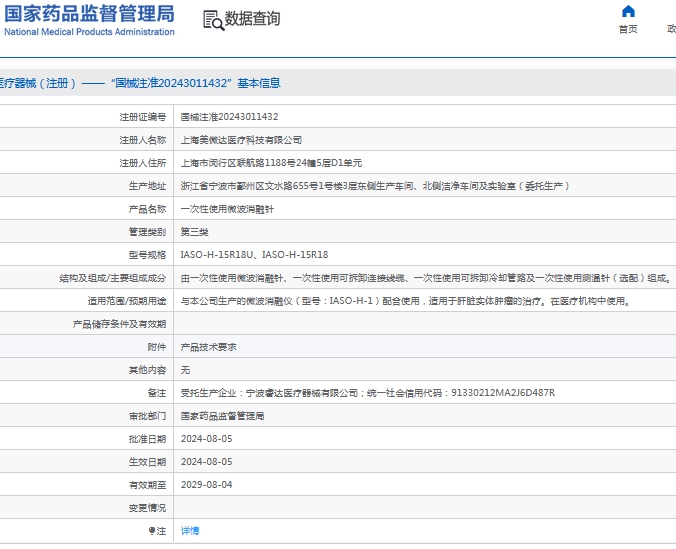
Task: Select 批准日期 value 2024-08-05
Action: pyautogui.click(x=207, y=439)
